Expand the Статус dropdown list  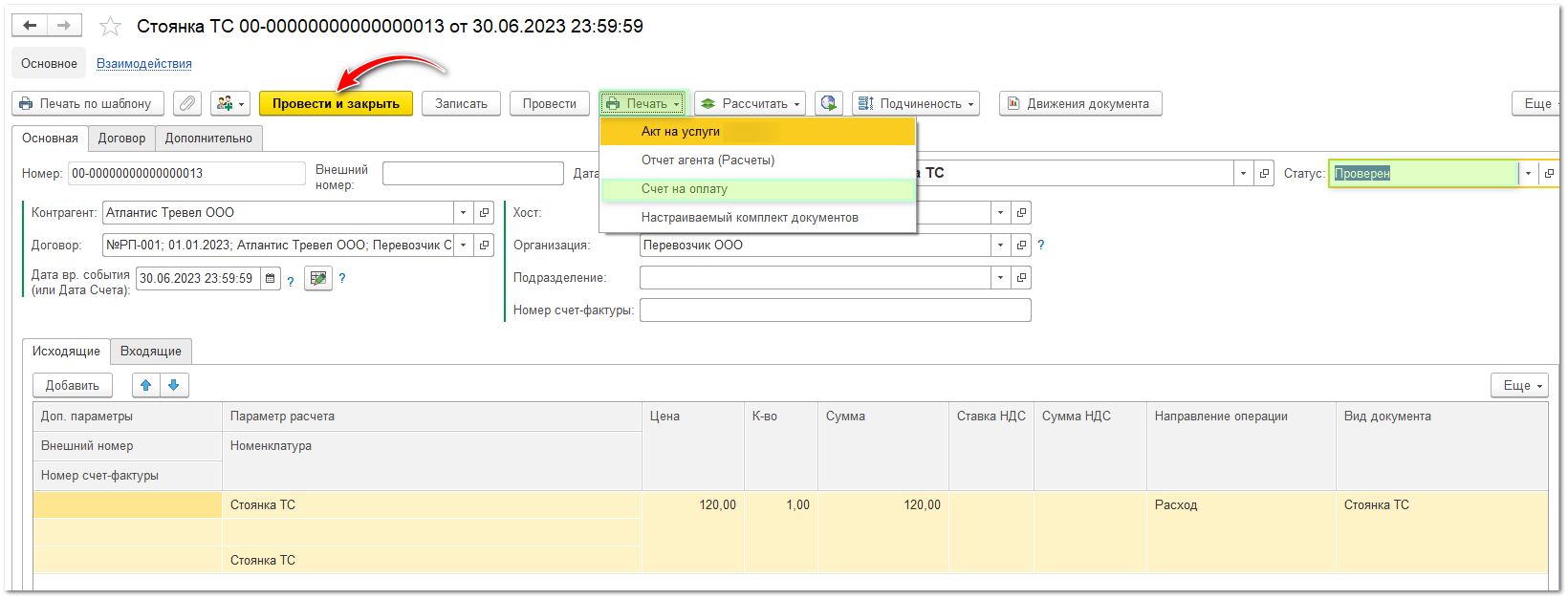[x=1528, y=174]
